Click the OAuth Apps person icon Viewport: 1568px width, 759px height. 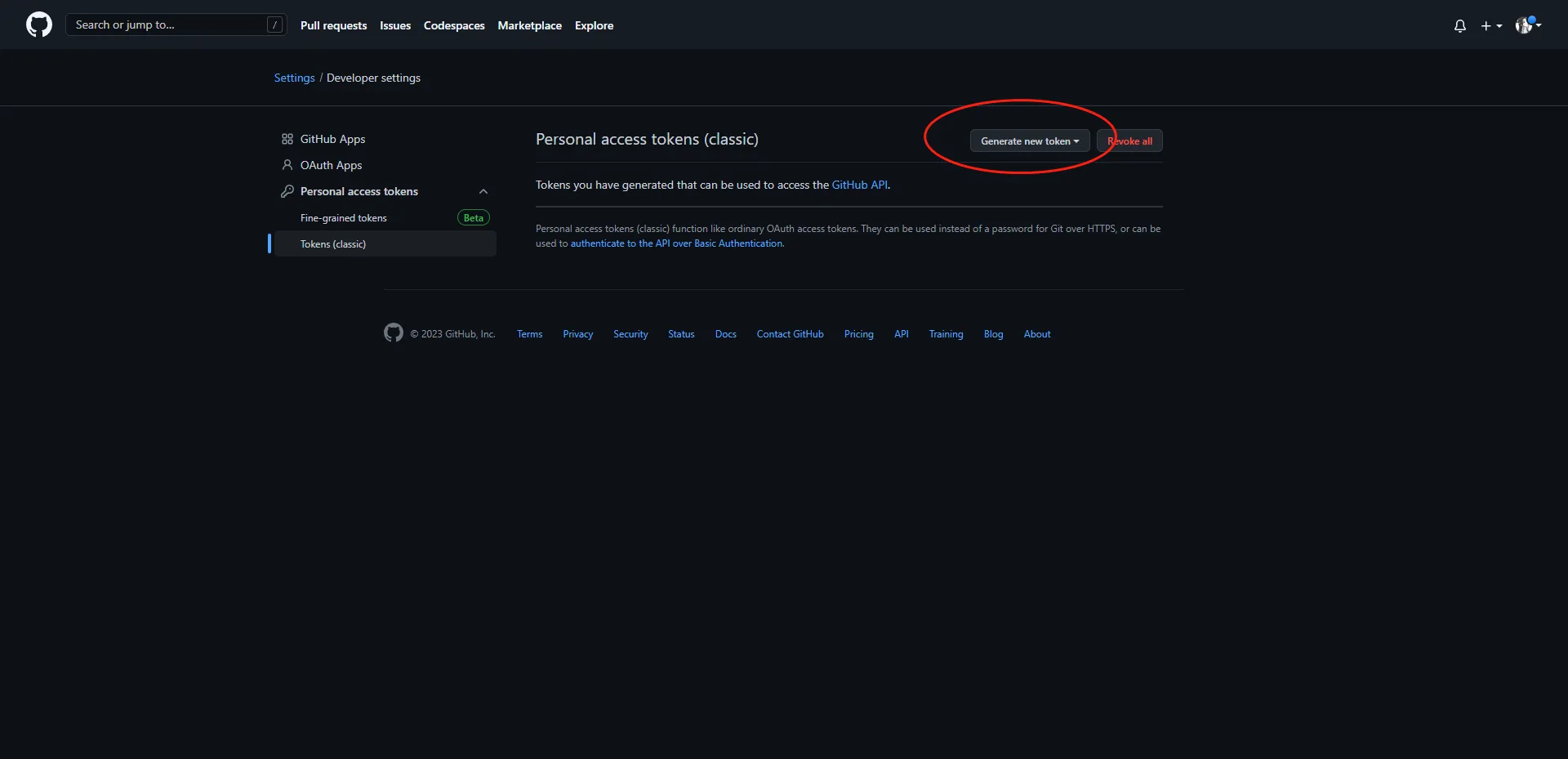(287, 165)
